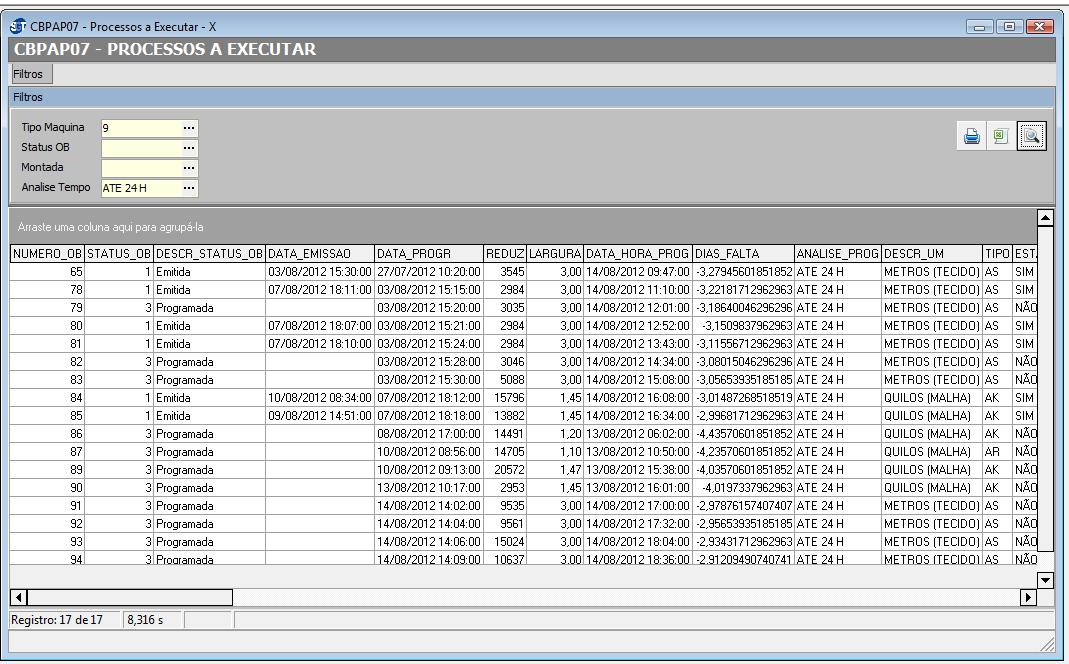Click the Status OB input field
The height and width of the screenshot is (664, 1069).
coord(140,148)
